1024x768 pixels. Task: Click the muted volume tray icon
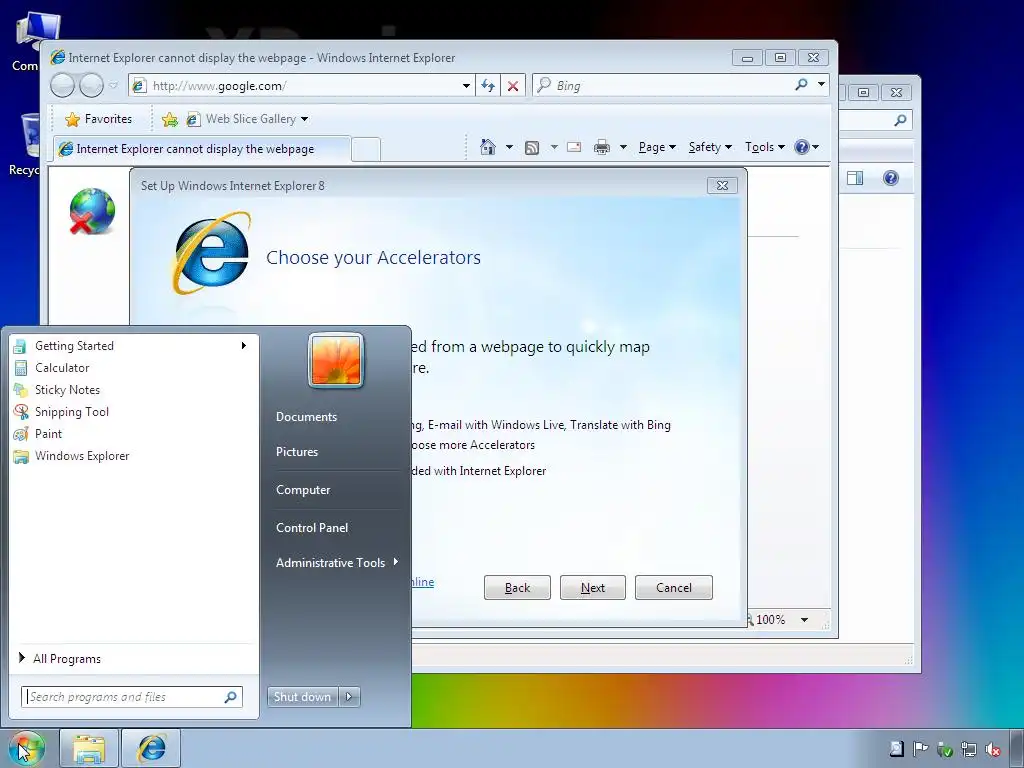pyautogui.click(x=993, y=750)
